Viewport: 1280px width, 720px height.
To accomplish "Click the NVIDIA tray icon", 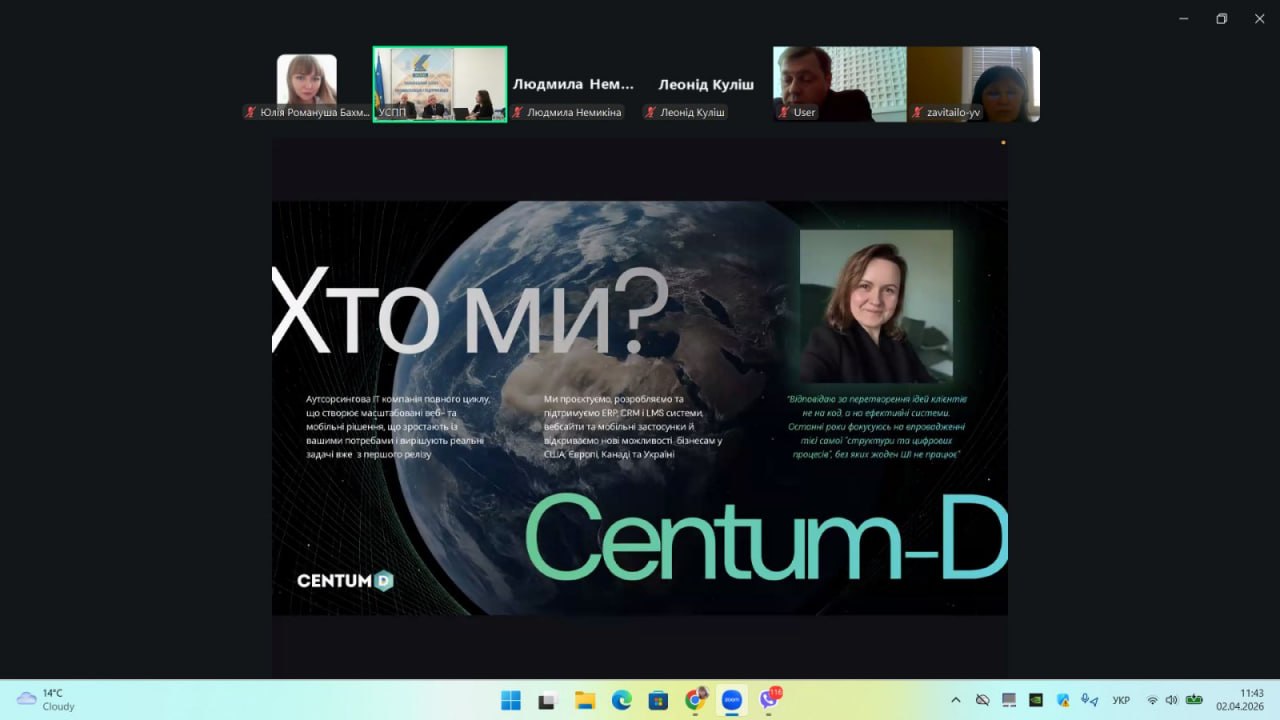I will pyautogui.click(x=1036, y=700).
